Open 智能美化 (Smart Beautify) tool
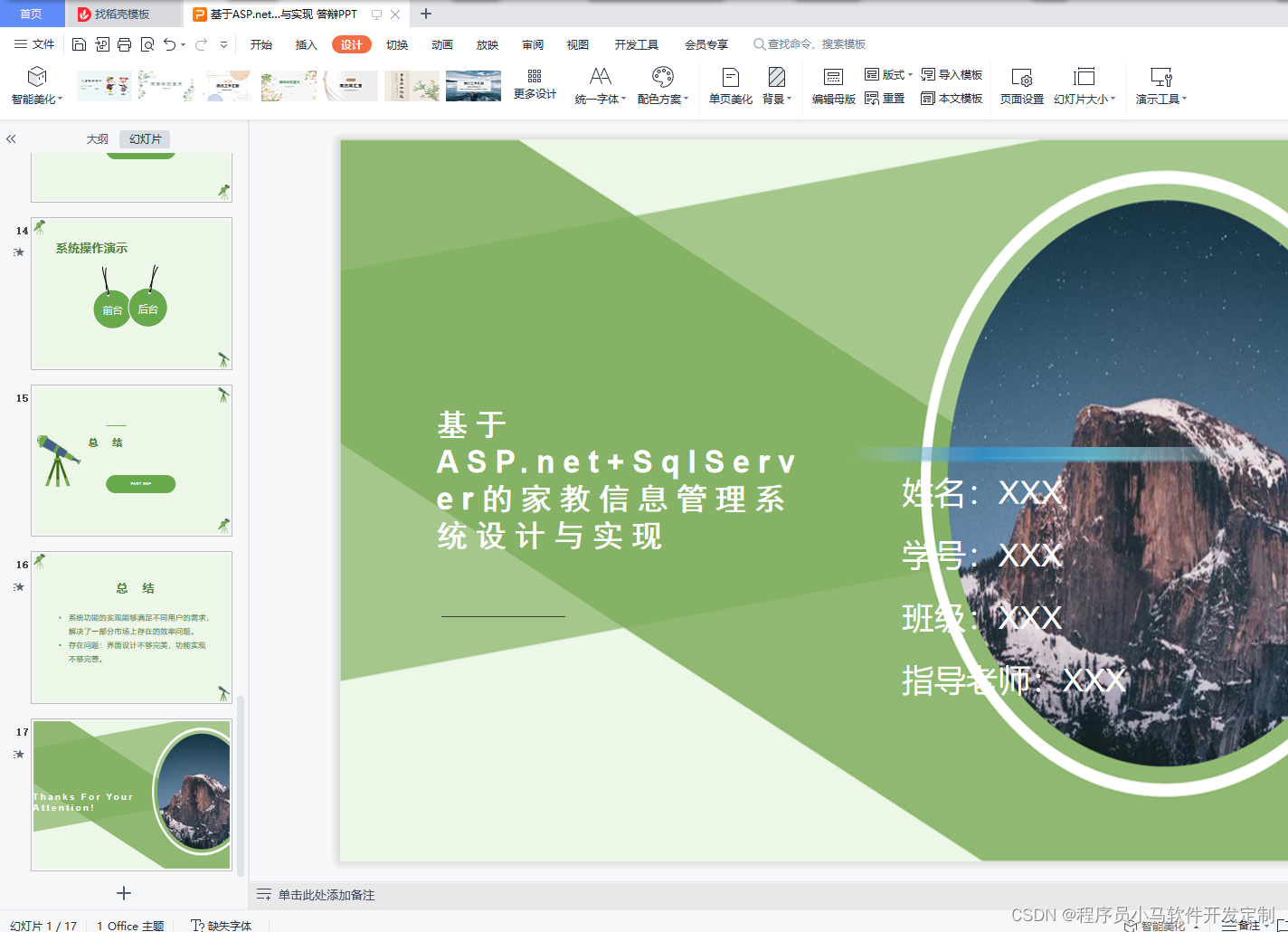The width and height of the screenshot is (1288, 932). (36, 86)
